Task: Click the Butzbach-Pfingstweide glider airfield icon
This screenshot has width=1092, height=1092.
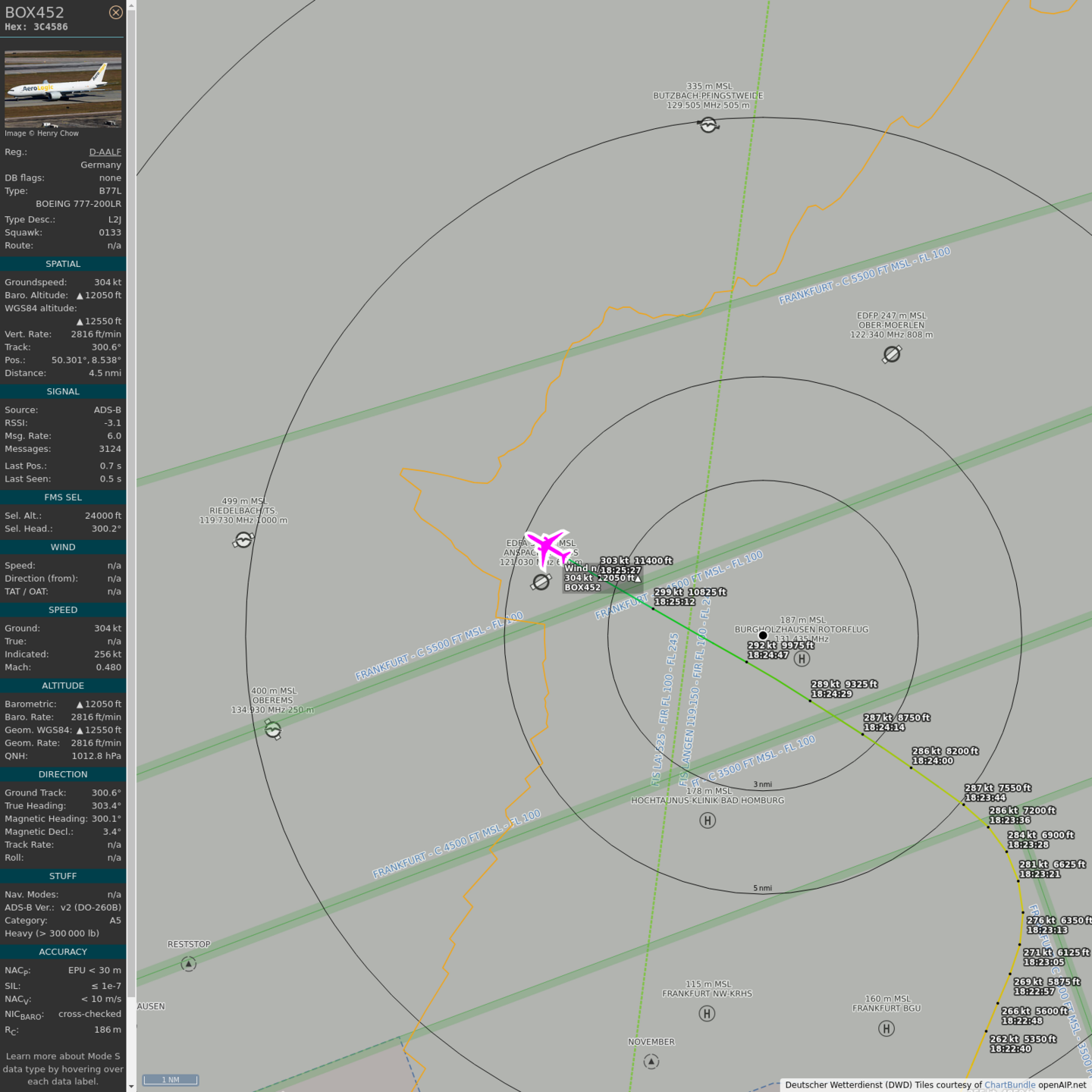Action: click(708, 125)
